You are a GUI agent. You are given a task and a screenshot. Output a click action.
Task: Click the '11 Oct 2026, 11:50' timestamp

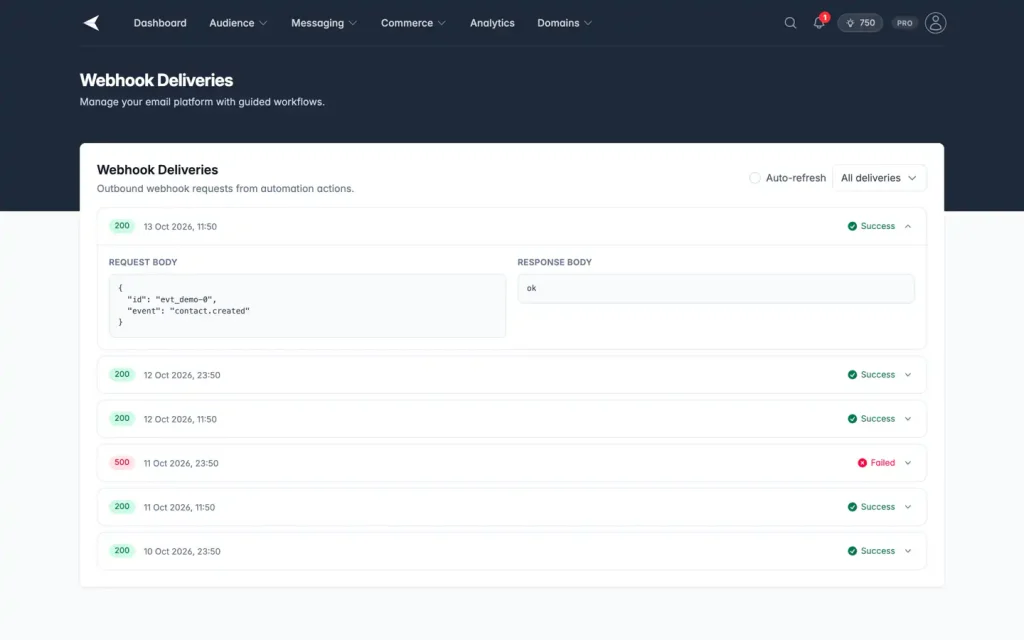coord(179,507)
